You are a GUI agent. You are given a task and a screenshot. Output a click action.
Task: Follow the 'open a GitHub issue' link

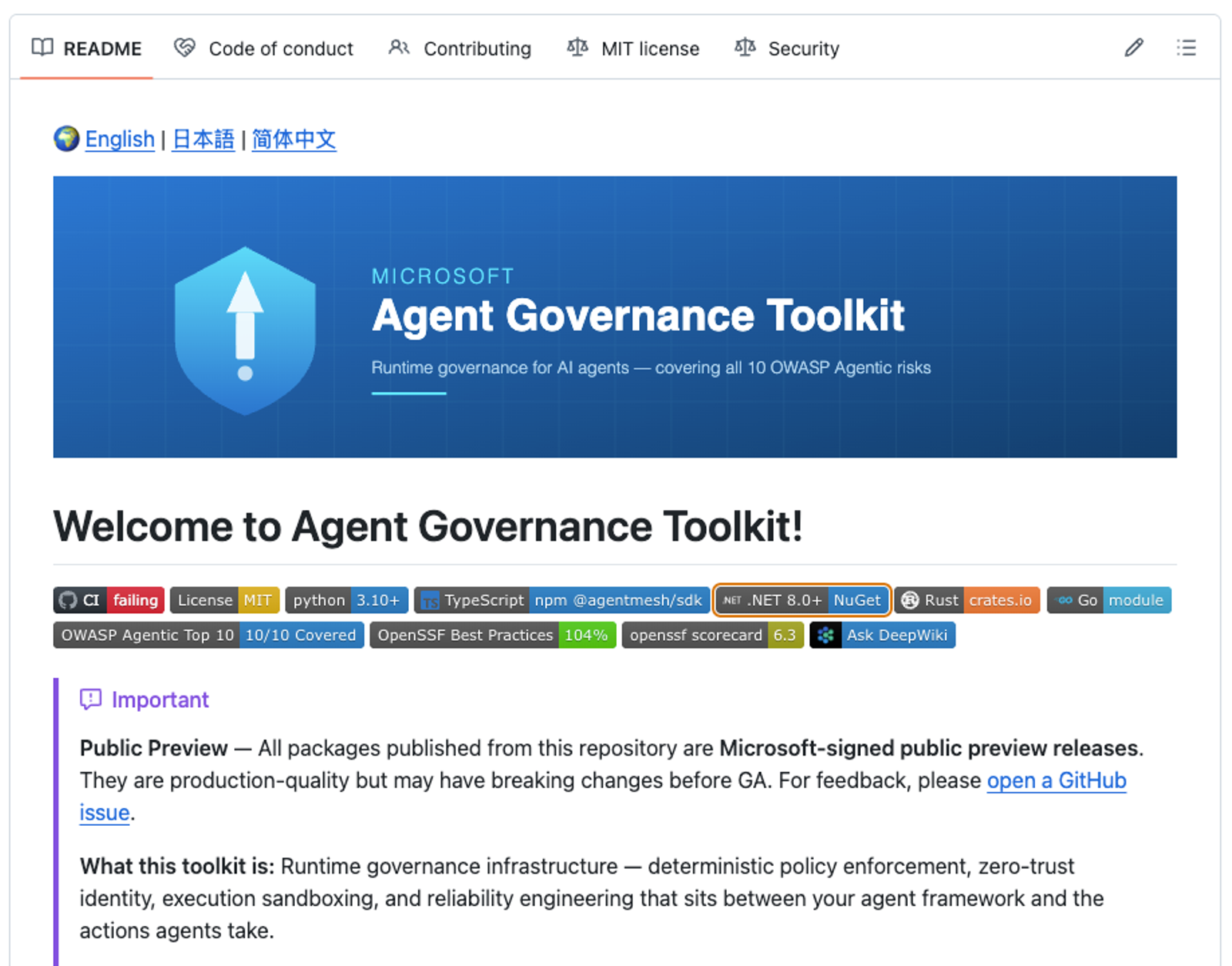pyautogui.click(x=1056, y=780)
